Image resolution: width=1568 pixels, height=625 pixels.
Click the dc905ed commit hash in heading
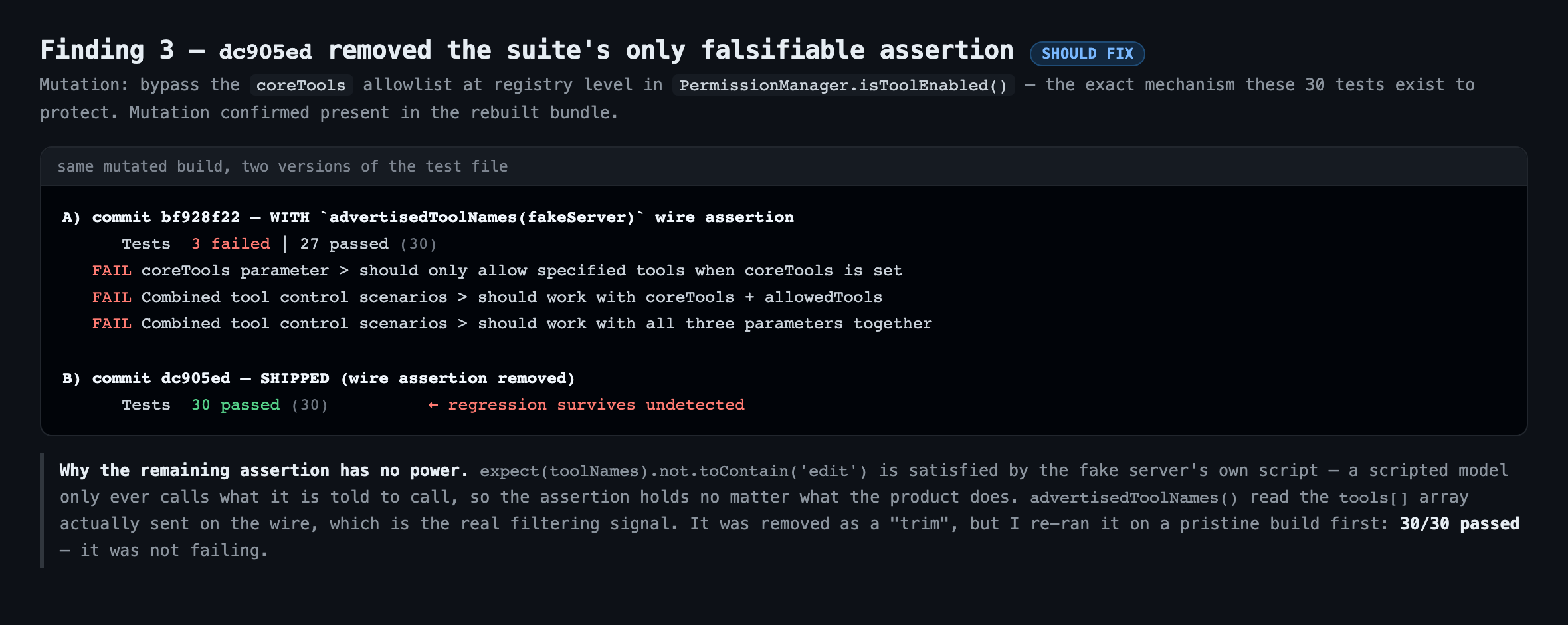[x=265, y=51]
